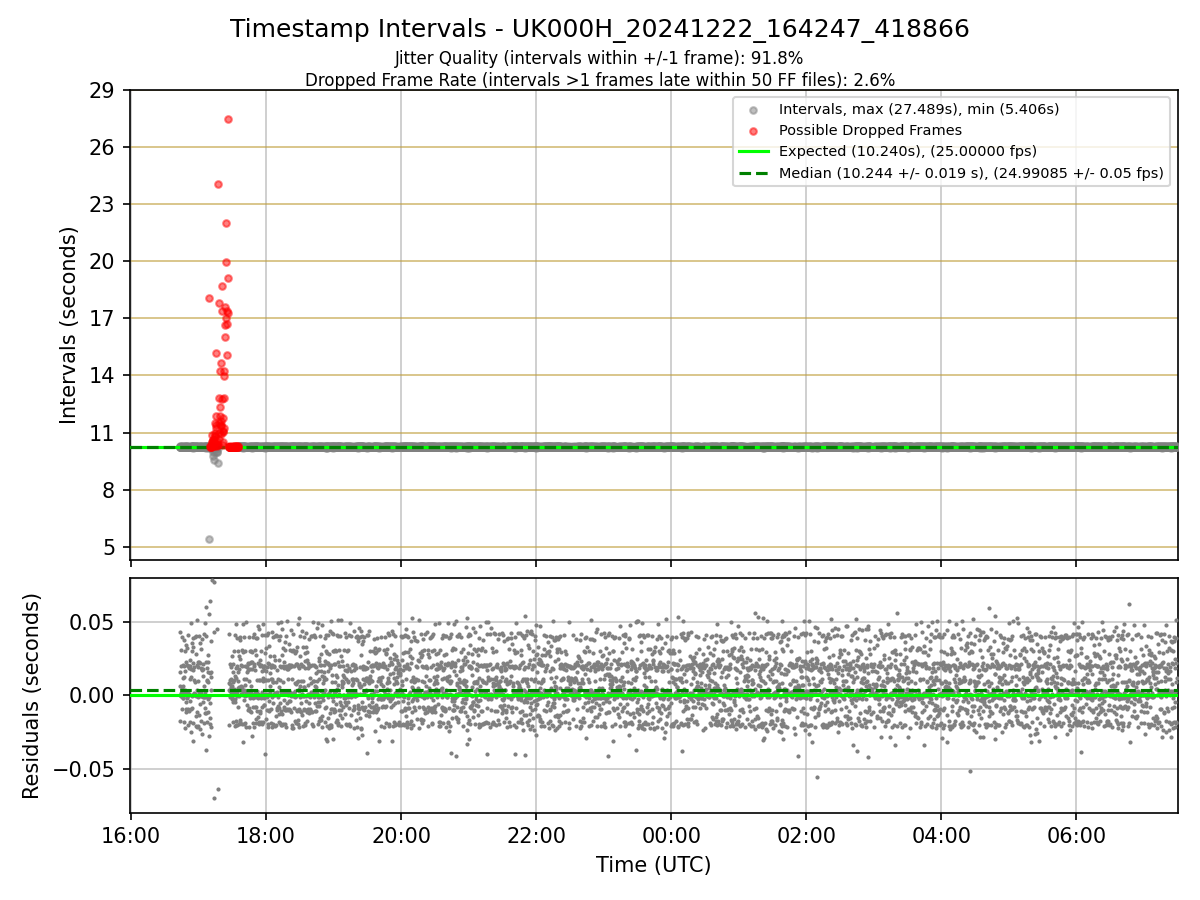Click the x-axis tick label '06:00'
Image resolution: width=1200 pixels, height=900 pixels.
[x=1075, y=834]
